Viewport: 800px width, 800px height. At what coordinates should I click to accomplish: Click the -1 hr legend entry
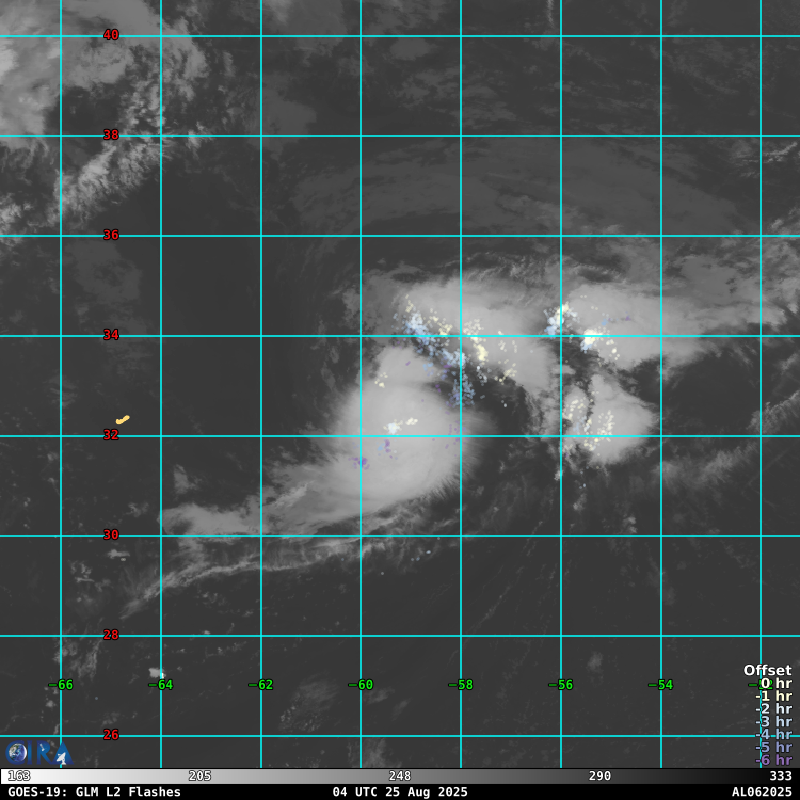(773, 696)
